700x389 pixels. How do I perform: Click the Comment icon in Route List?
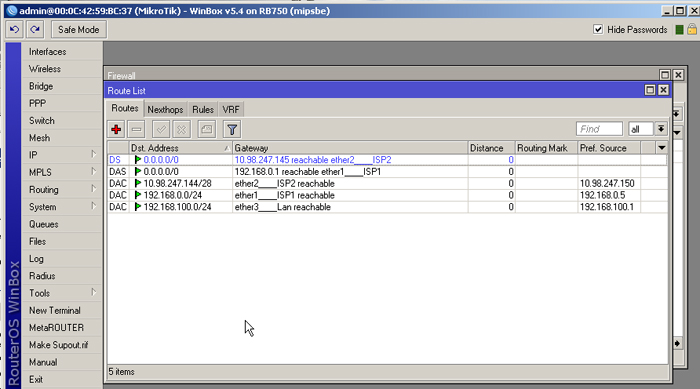point(206,130)
